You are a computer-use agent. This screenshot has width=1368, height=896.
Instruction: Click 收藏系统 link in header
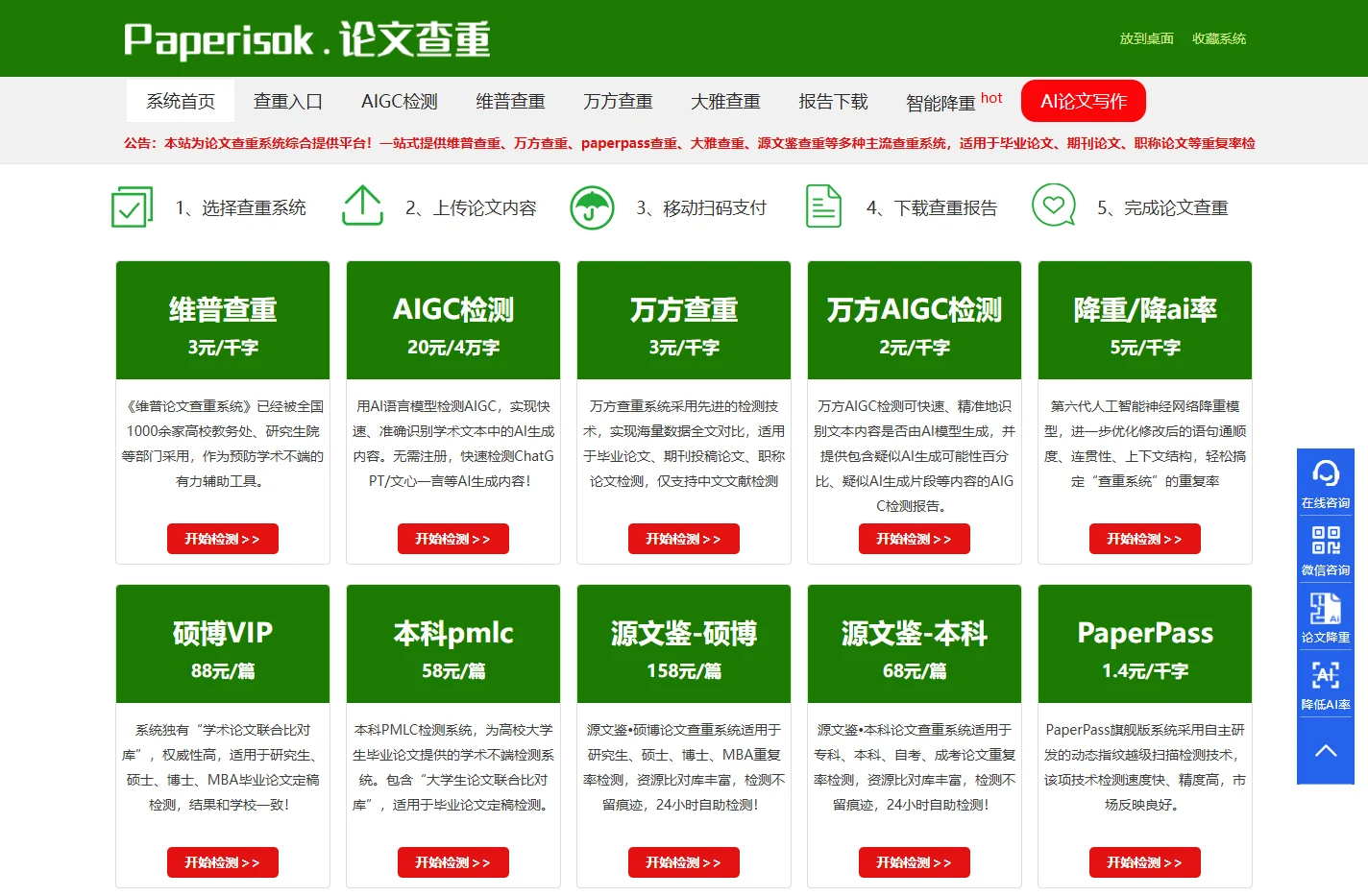pyautogui.click(x=1219, y=38)
